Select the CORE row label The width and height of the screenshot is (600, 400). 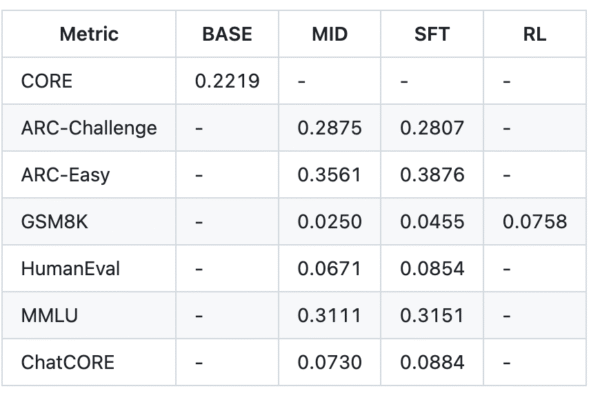46,81
